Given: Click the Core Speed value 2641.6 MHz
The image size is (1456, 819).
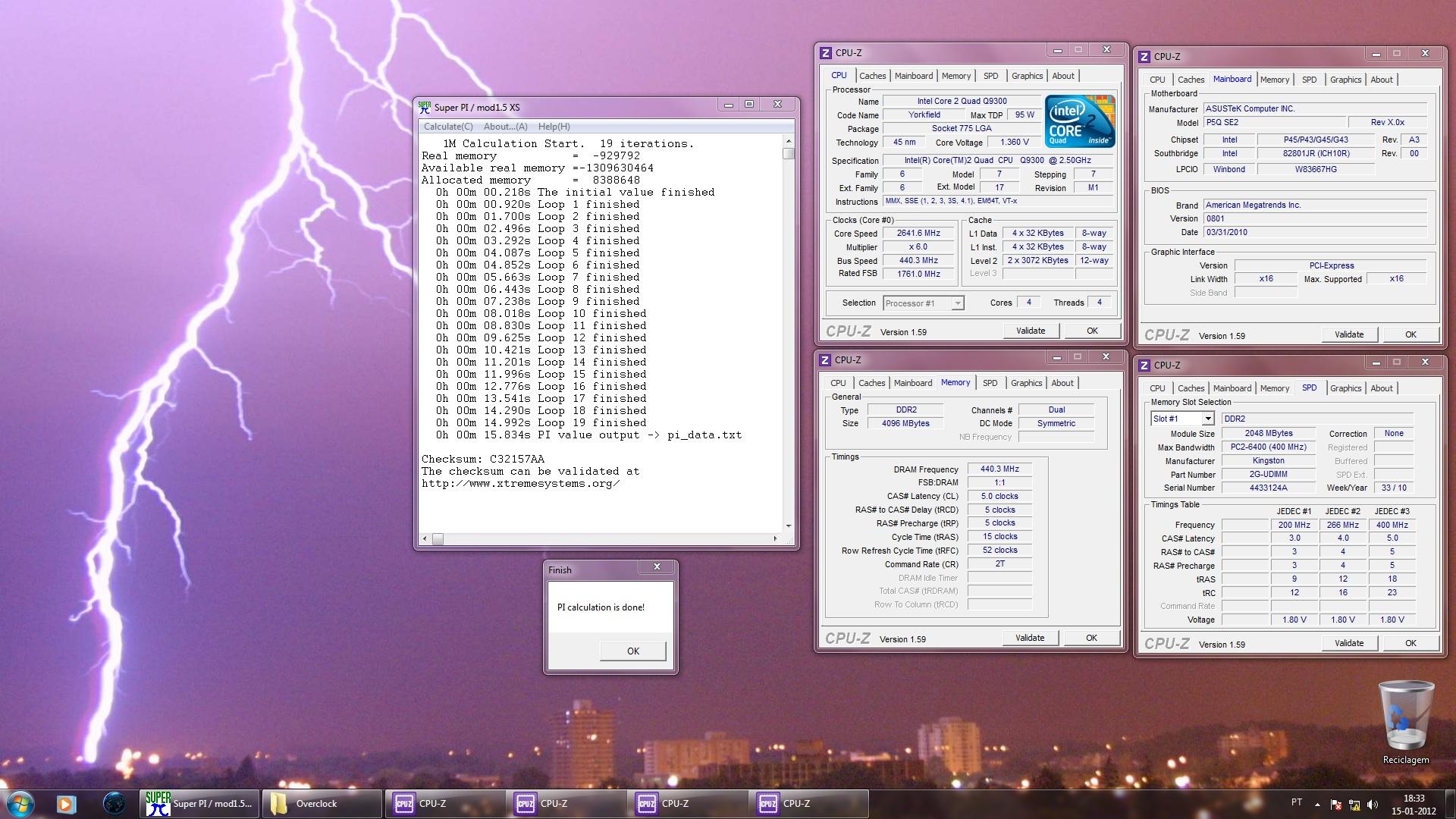Looking at the screenshot, I should tap(918, 234).
